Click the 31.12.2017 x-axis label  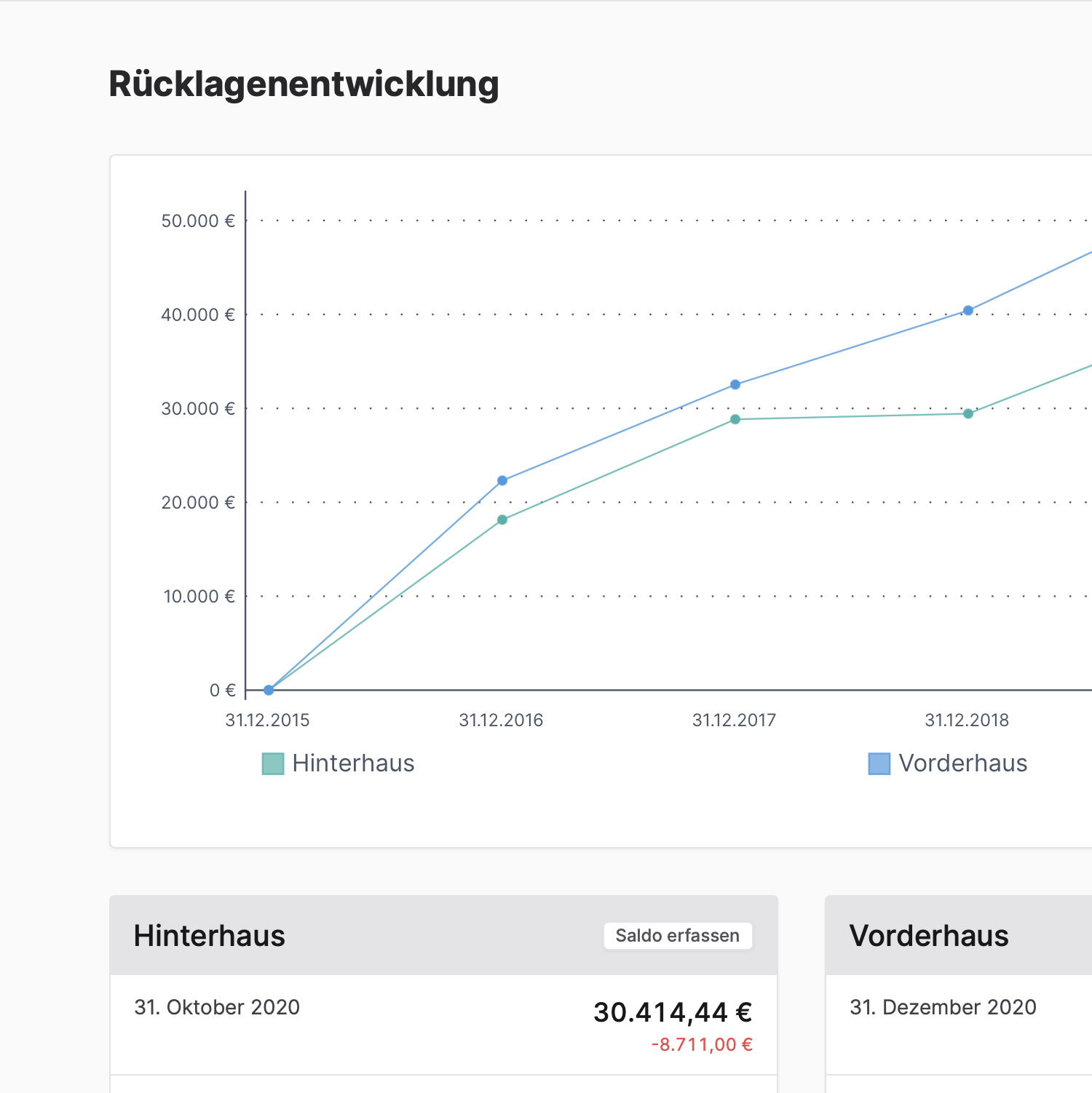(x=734, y=720)
